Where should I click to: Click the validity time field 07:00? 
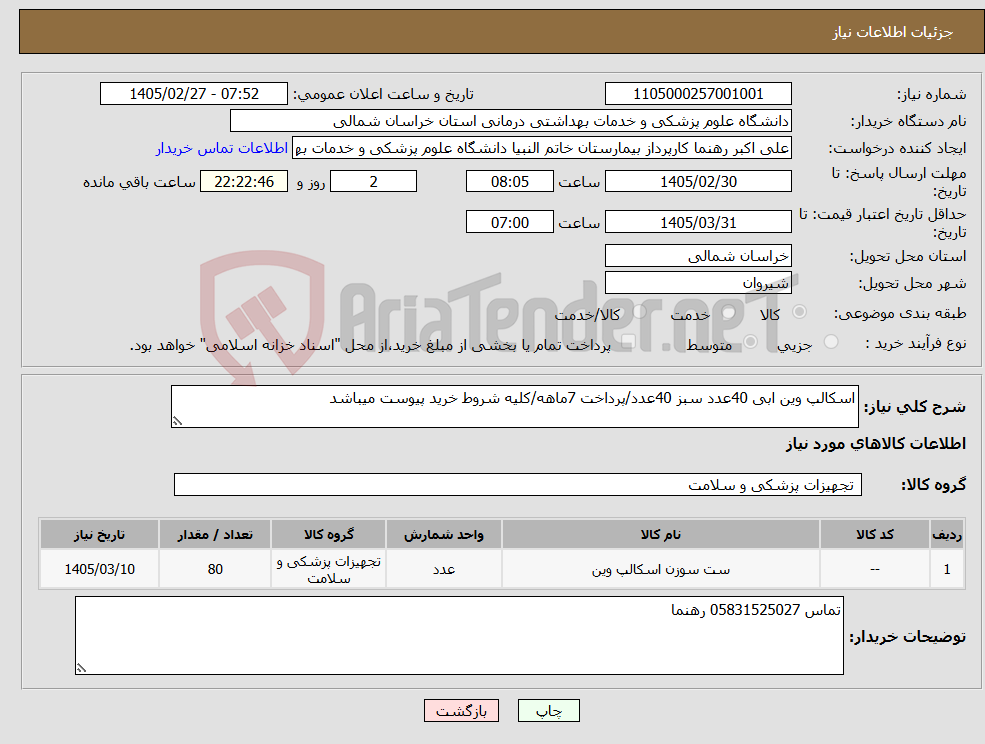[x=509, y=222]
